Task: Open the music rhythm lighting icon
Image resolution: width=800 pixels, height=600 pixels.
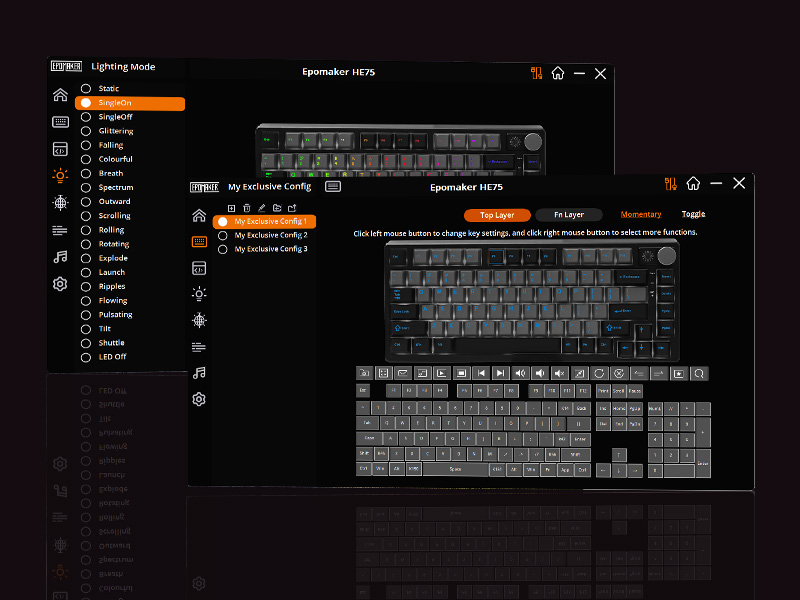Action: [199, 373]
